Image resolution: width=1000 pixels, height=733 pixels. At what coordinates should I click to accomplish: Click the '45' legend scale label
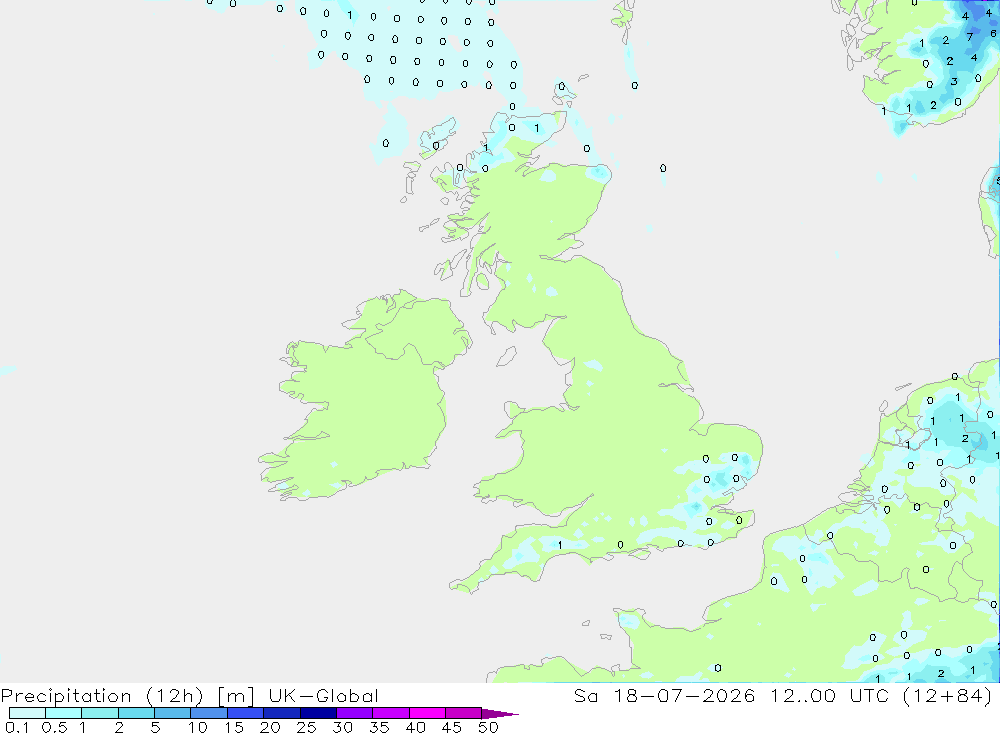[452, 727]
